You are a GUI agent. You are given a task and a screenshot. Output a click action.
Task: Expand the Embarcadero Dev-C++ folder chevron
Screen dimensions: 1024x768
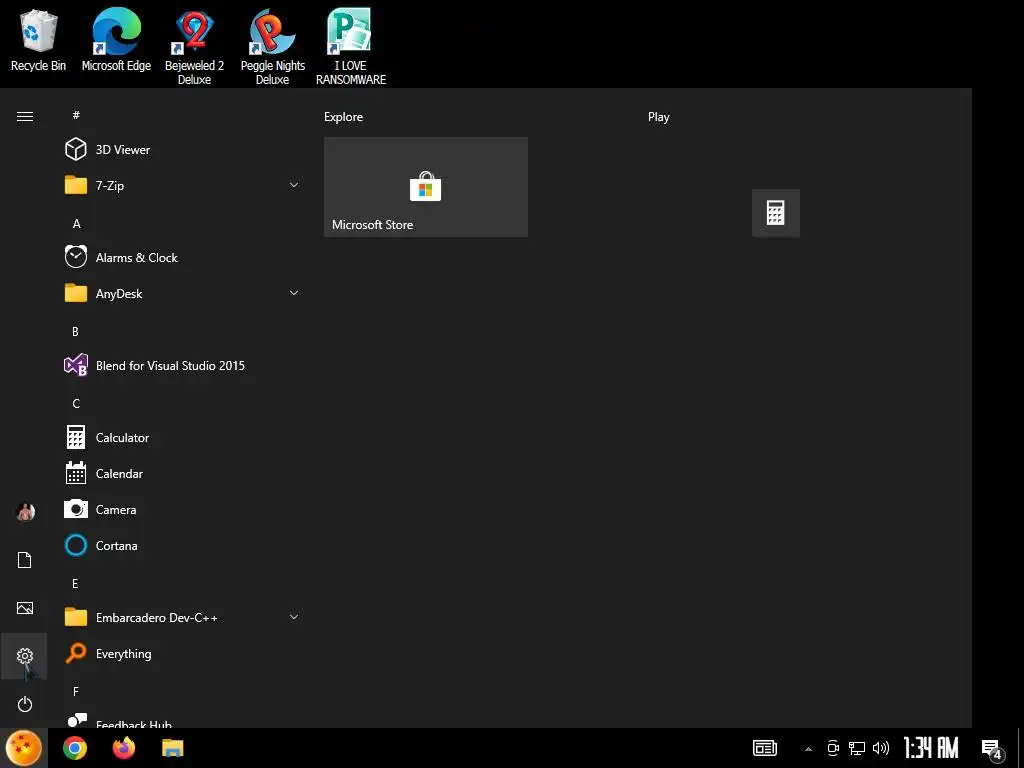pos(294,617)
